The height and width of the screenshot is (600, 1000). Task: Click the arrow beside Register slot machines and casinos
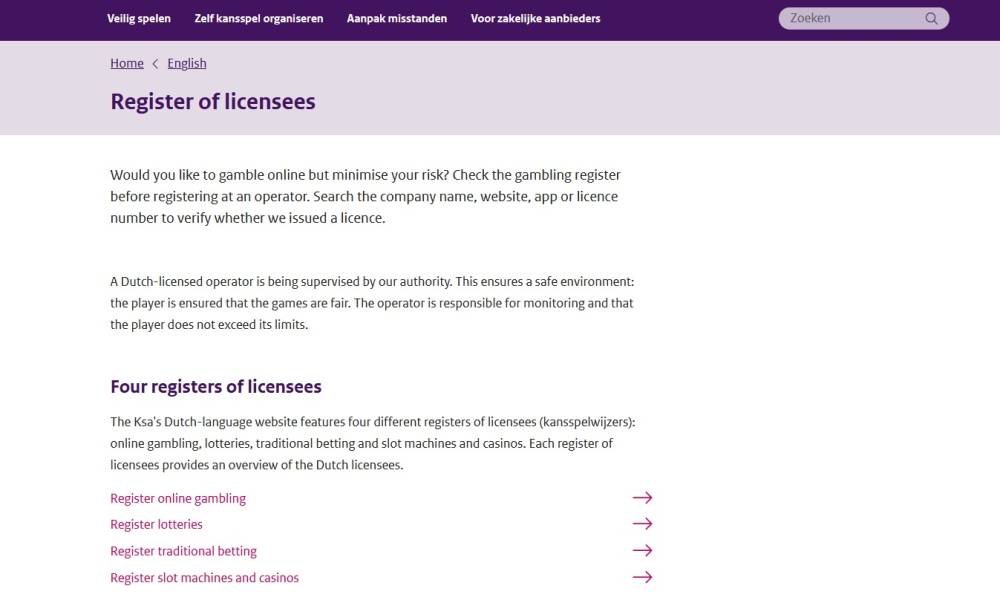642,577
